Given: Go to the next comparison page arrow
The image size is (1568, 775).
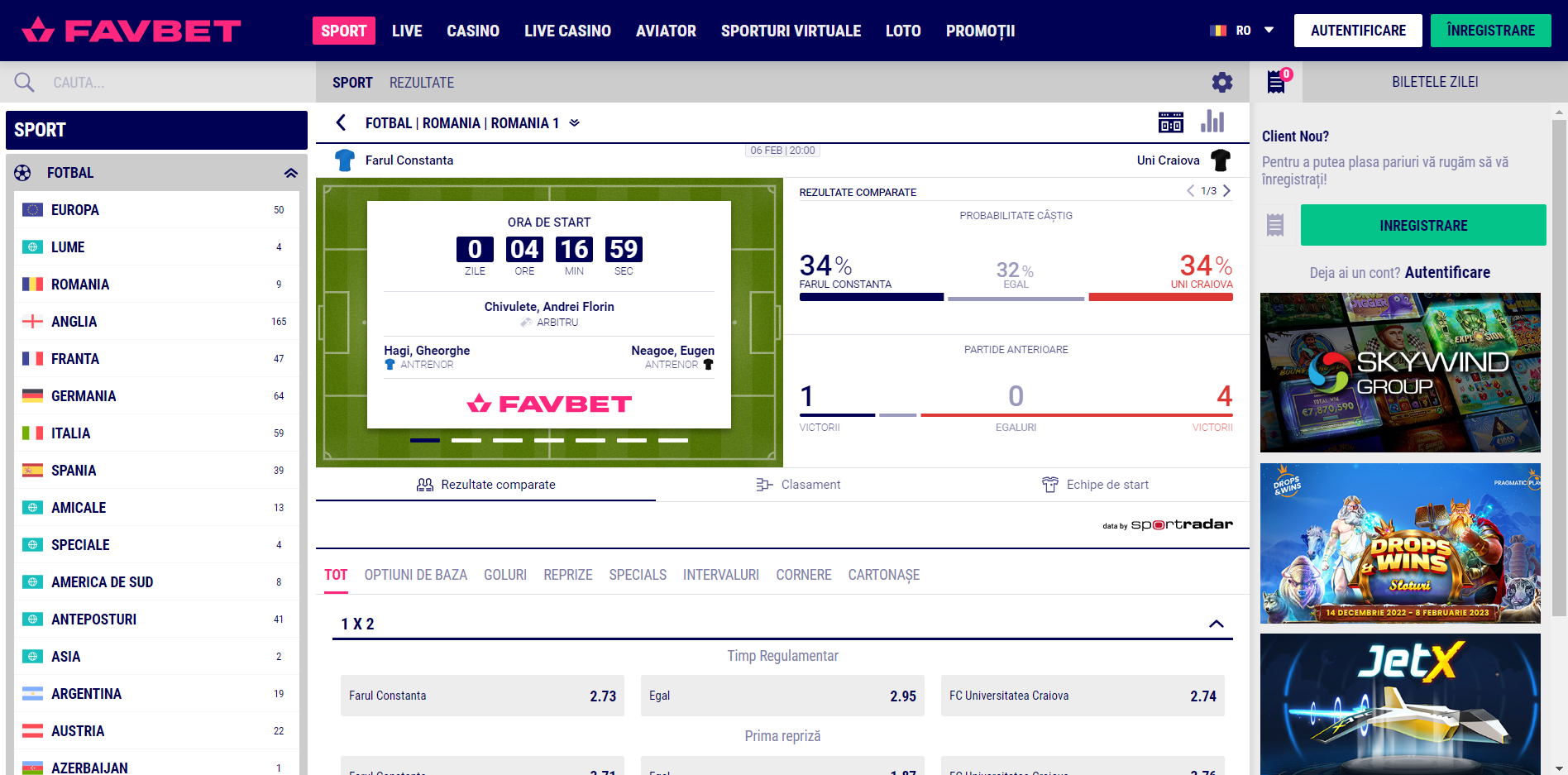Looking at the screenshot, I should 1226,191.
